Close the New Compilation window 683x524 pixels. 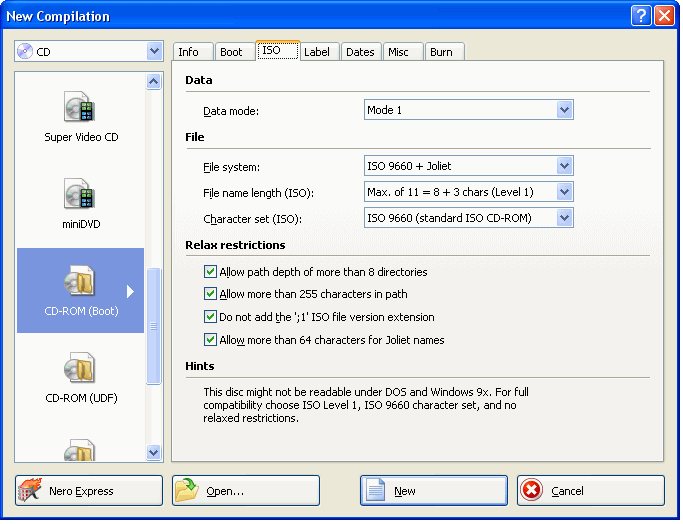[664, 16]
